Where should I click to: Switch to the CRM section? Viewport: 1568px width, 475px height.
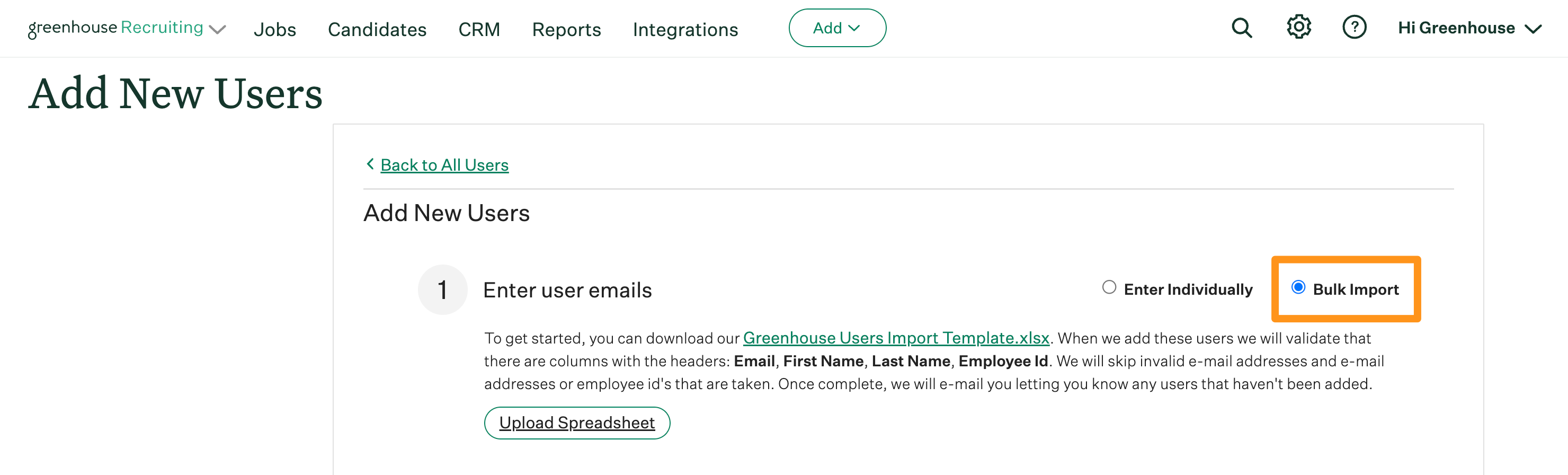[x=479, y=29]
